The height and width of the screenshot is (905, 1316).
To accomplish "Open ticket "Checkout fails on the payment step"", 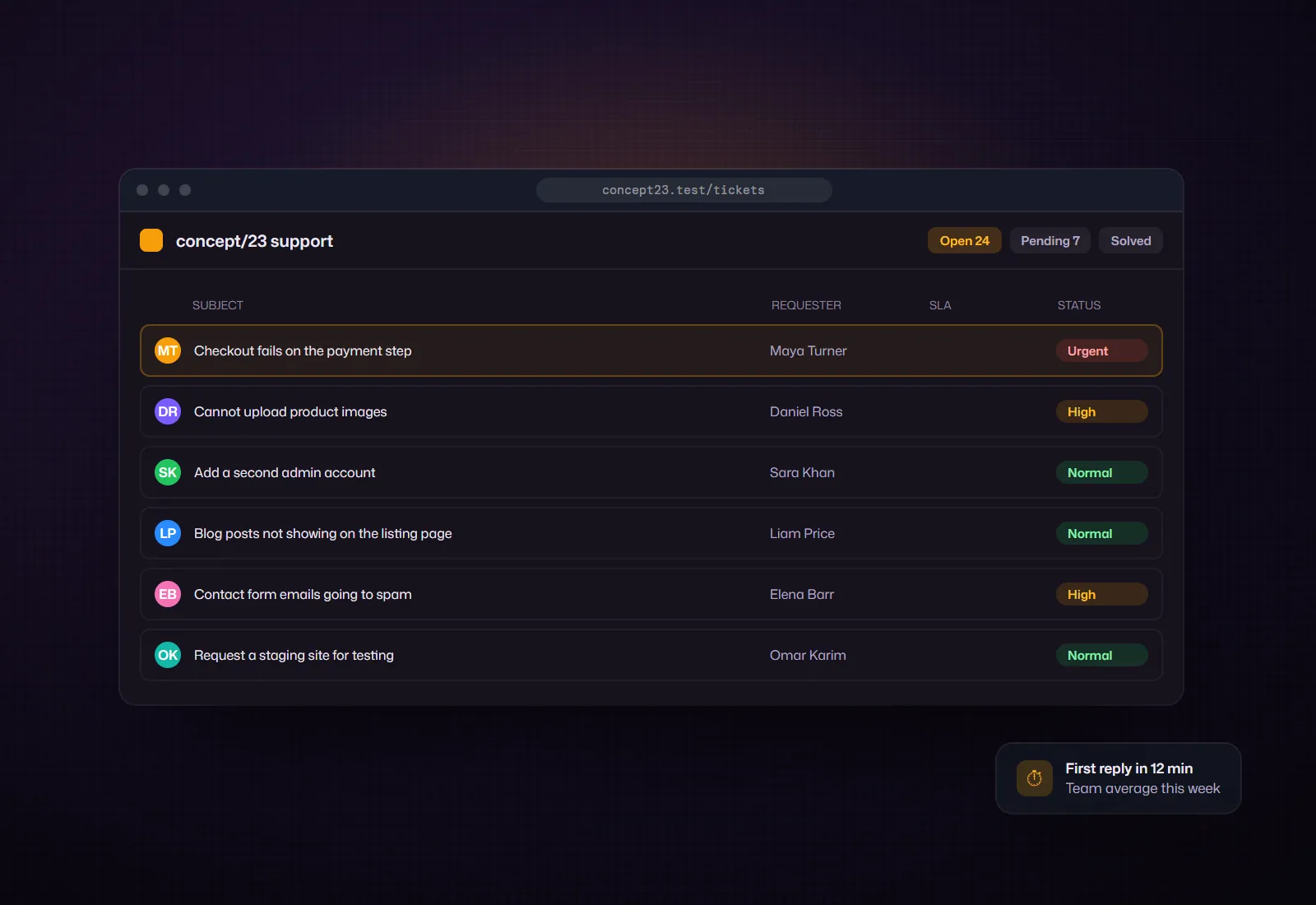I will (x=651, y=350).
